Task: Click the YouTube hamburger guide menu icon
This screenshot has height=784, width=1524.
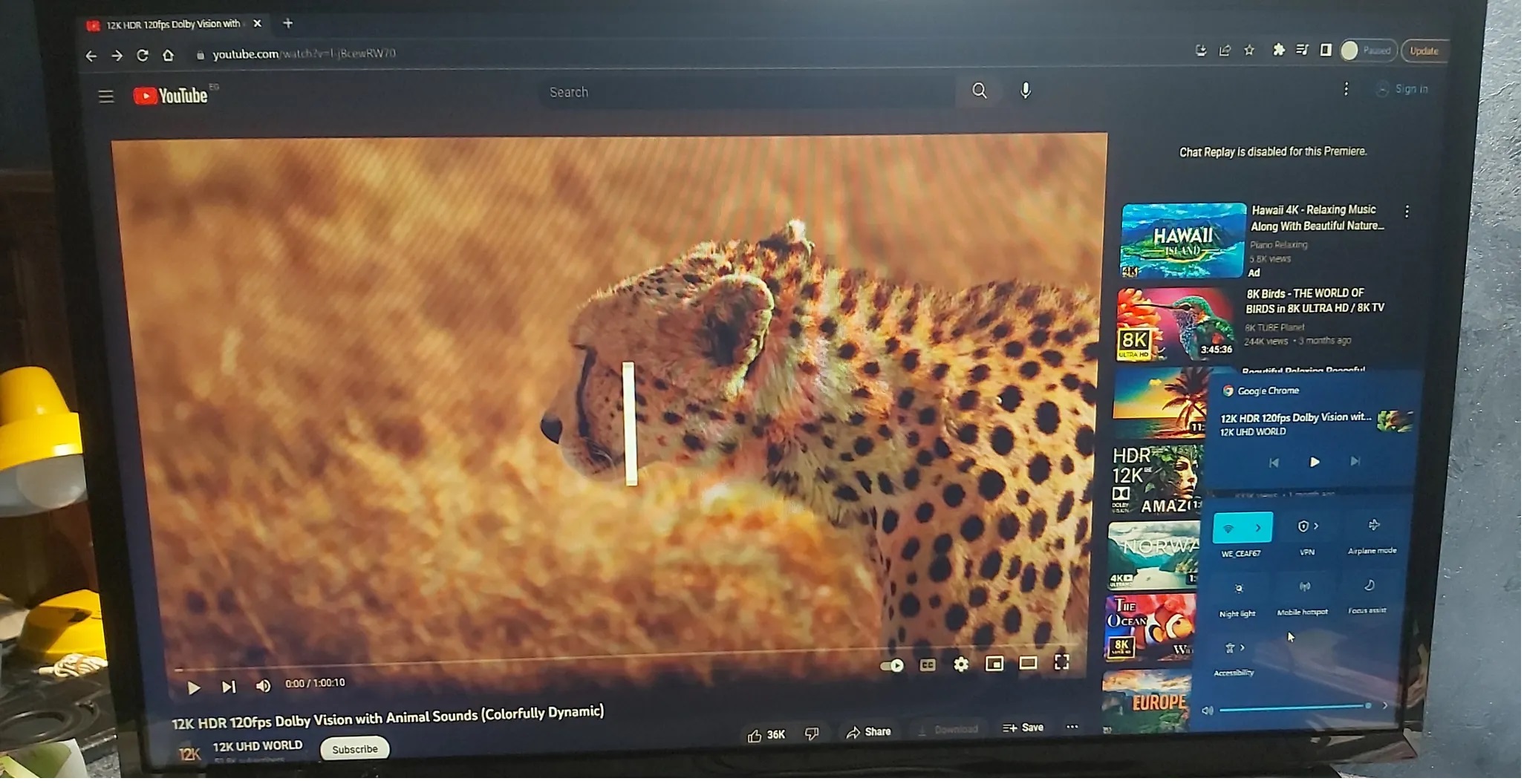Action: [x=106, y=97]
